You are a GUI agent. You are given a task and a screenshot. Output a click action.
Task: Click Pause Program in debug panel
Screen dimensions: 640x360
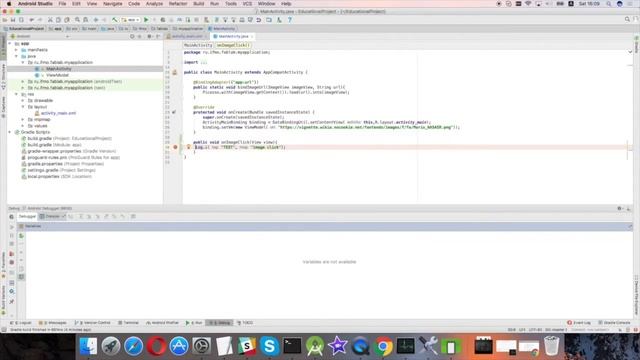(x=11, y=236)
